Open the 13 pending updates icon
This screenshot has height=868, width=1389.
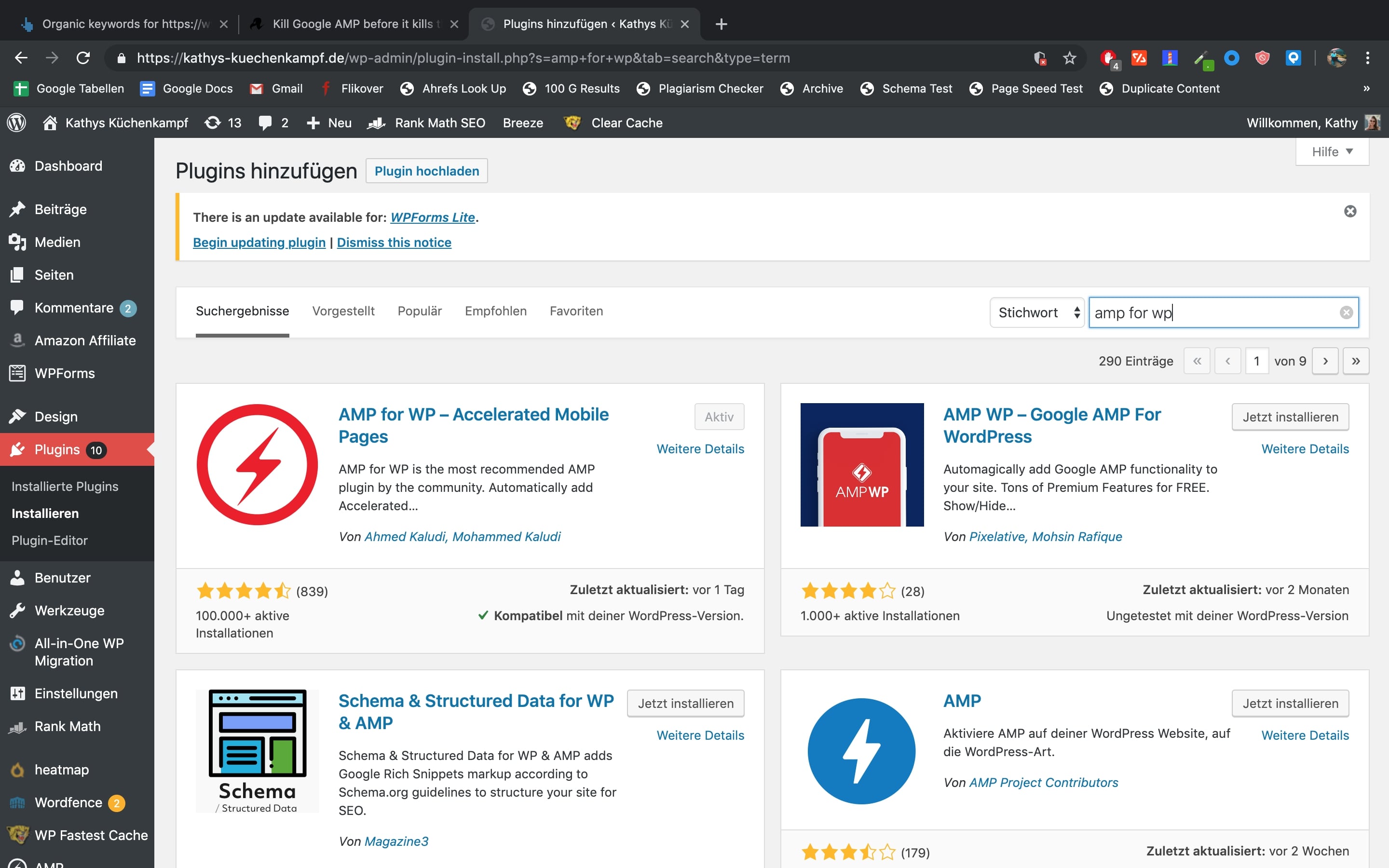tap(223, 122)
